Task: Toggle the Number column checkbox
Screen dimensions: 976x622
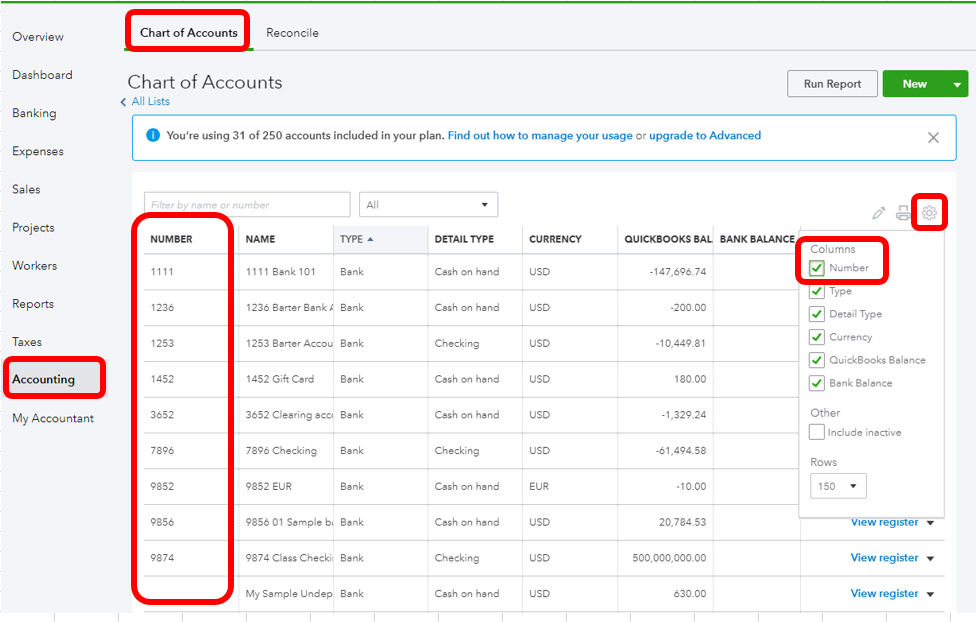Action: pyautogui.click(x=817, y=268)
